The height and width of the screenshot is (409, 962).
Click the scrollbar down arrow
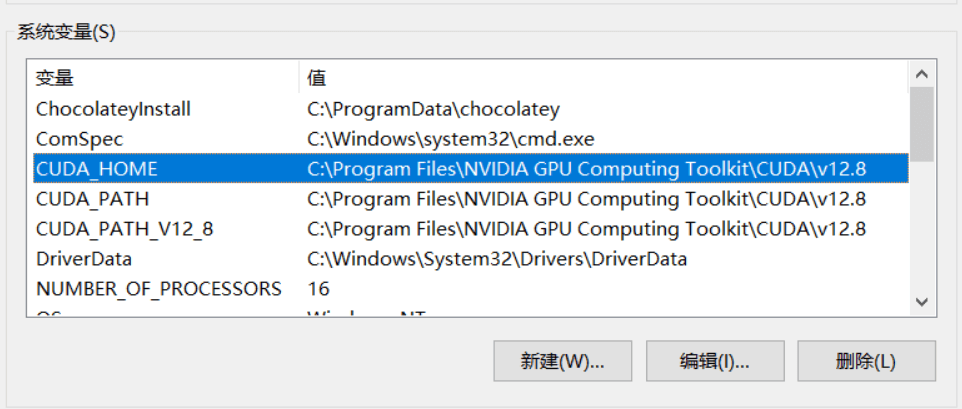click(x=922, y=302)
